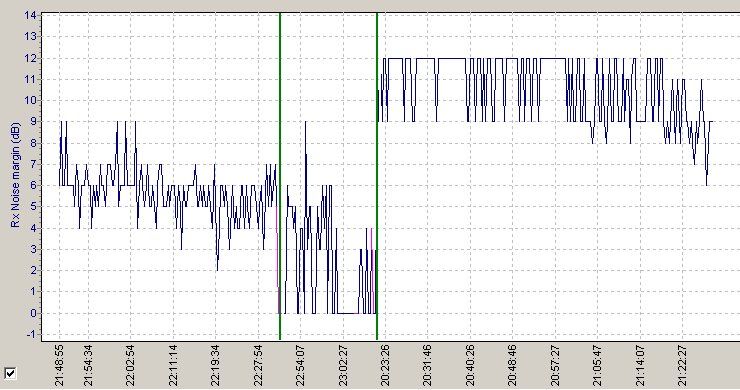This screenshot has width=740, height=390.
Task: Click the 21:22:27 time label
Action: (682, 365)
